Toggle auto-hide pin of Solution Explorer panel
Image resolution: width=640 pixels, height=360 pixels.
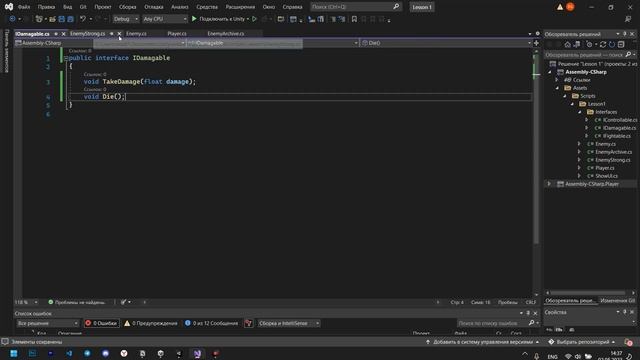(624, 34)
